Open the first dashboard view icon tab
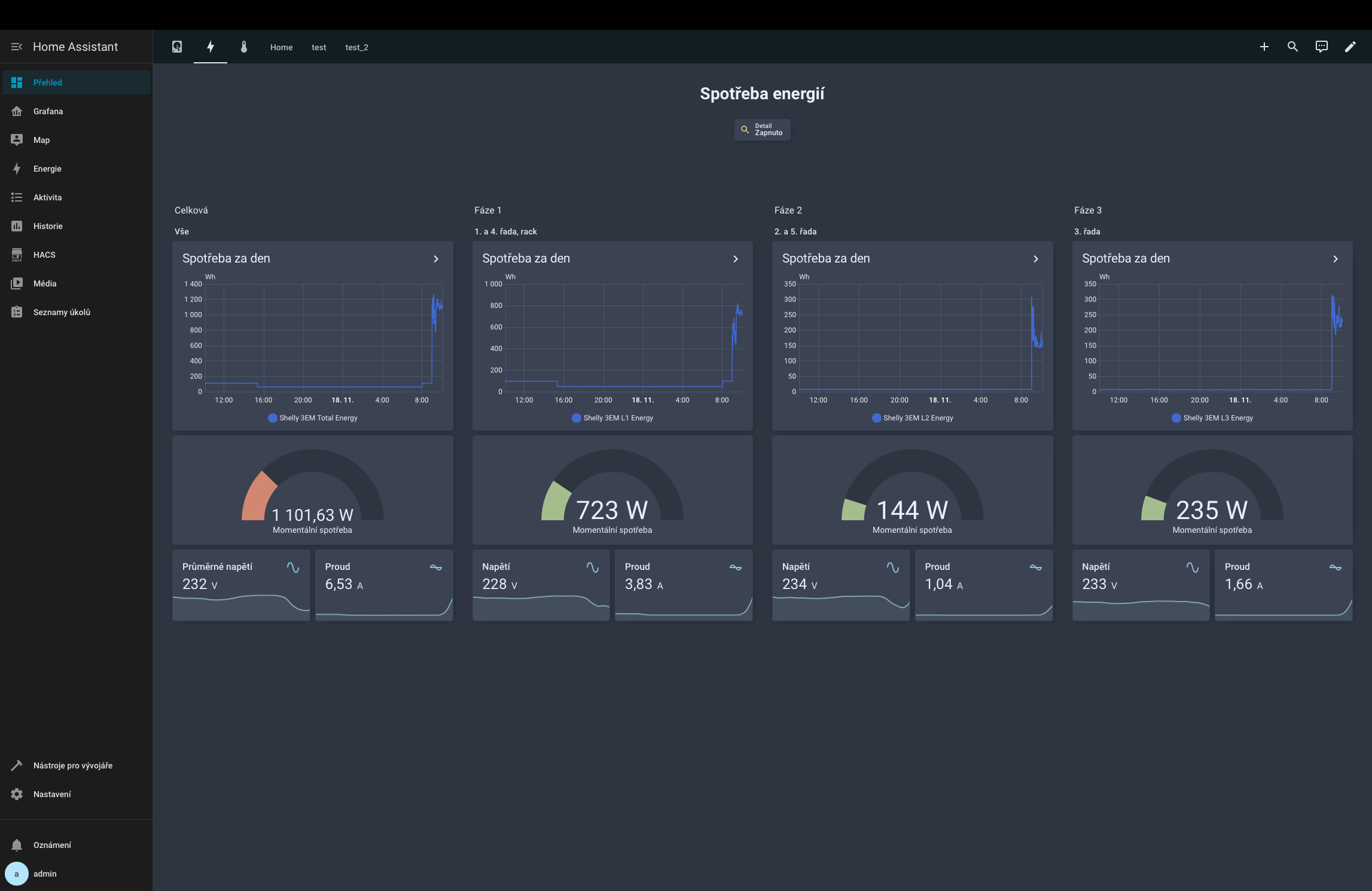Image resolution: width=1372 pixels, height=891 pixels. (x=177, y=47)
